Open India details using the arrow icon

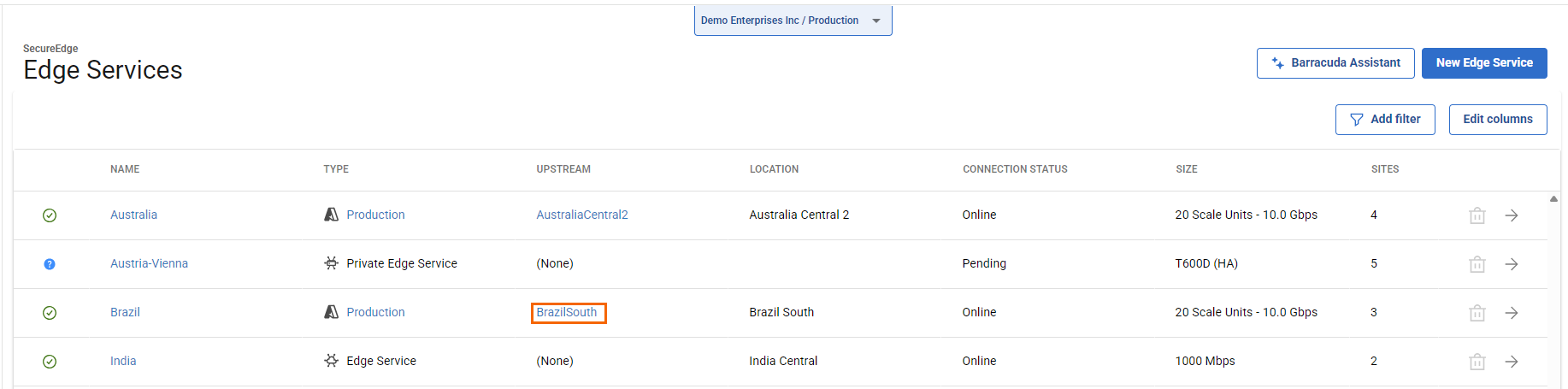pos(1511,362)
